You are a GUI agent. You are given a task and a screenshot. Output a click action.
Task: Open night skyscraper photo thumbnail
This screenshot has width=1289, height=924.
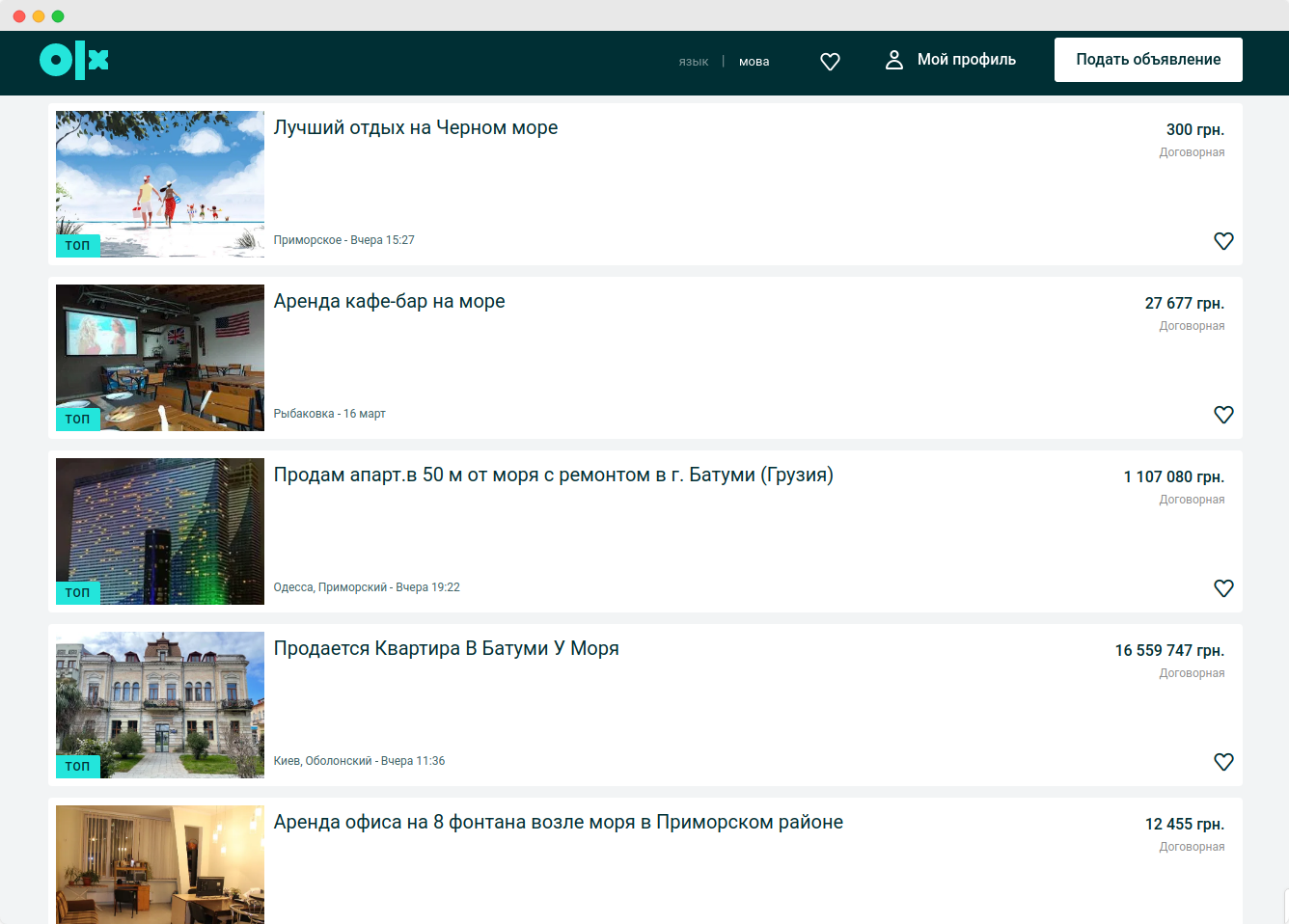tap(160, 531)
